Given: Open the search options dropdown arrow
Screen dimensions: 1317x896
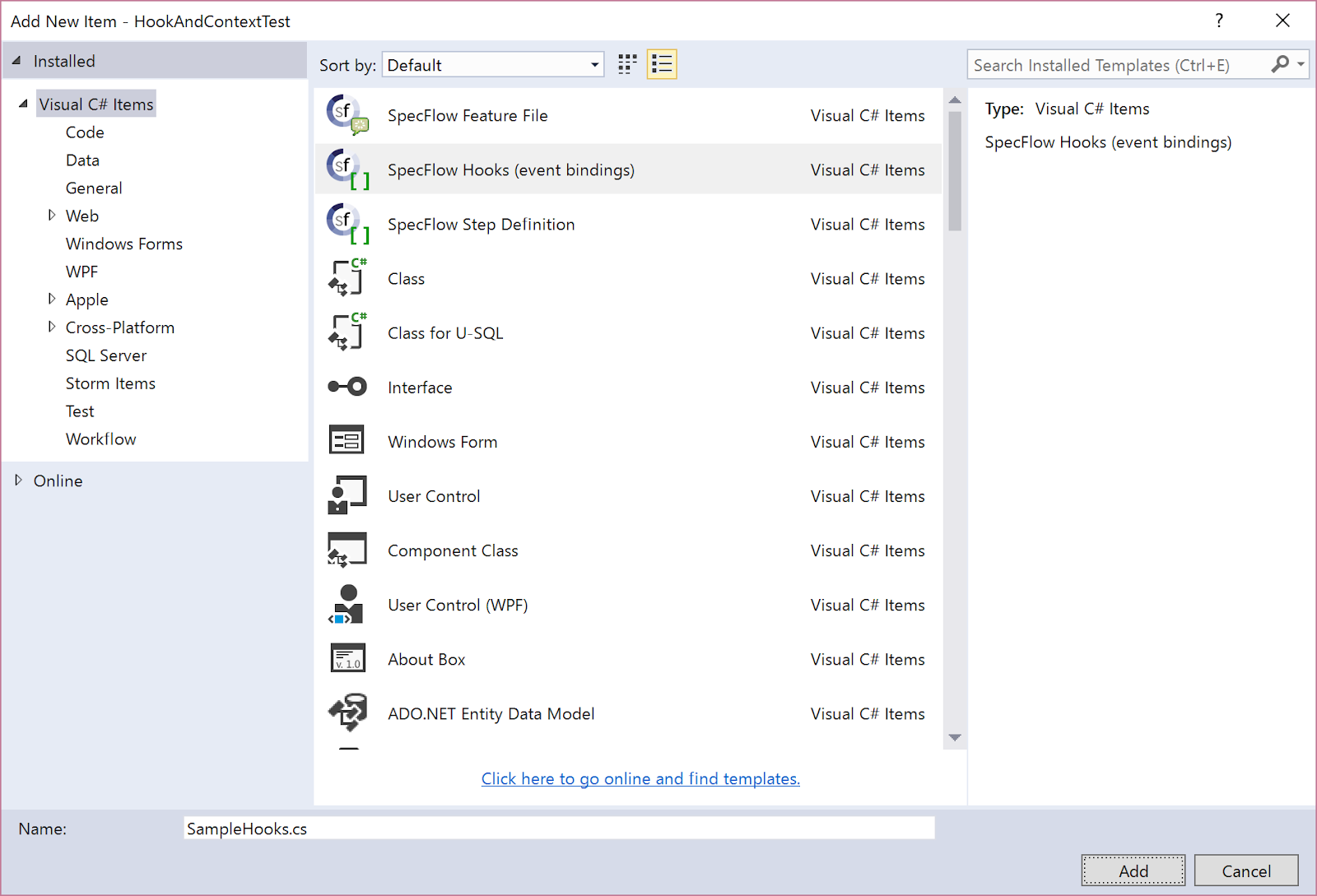Looking at the screenshot, I should [1301, 64].
